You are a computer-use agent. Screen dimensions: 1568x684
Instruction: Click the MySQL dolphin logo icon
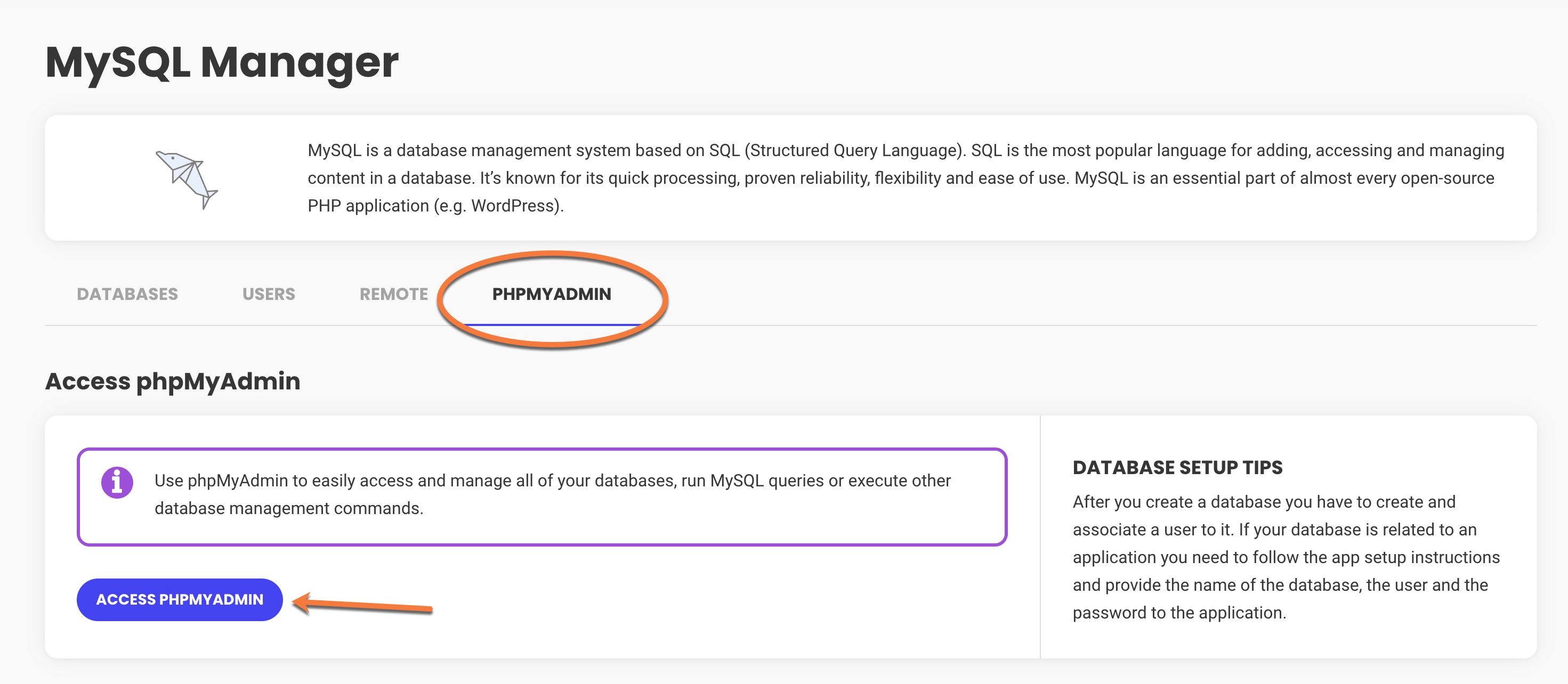(187, 179)
